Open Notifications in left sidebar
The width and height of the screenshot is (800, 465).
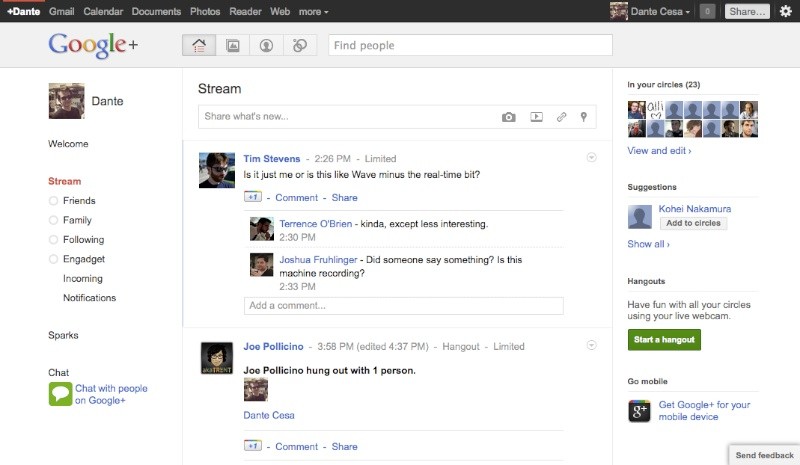(89, 298)
